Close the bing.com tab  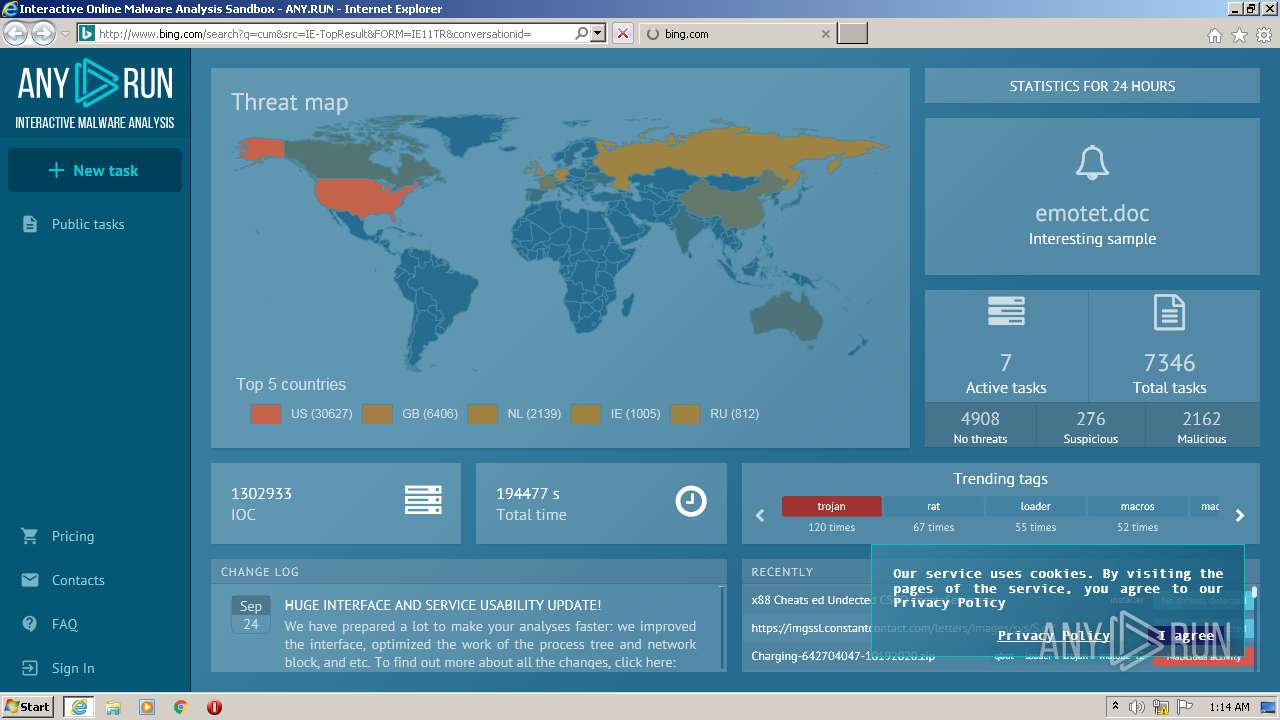point(825,34)
